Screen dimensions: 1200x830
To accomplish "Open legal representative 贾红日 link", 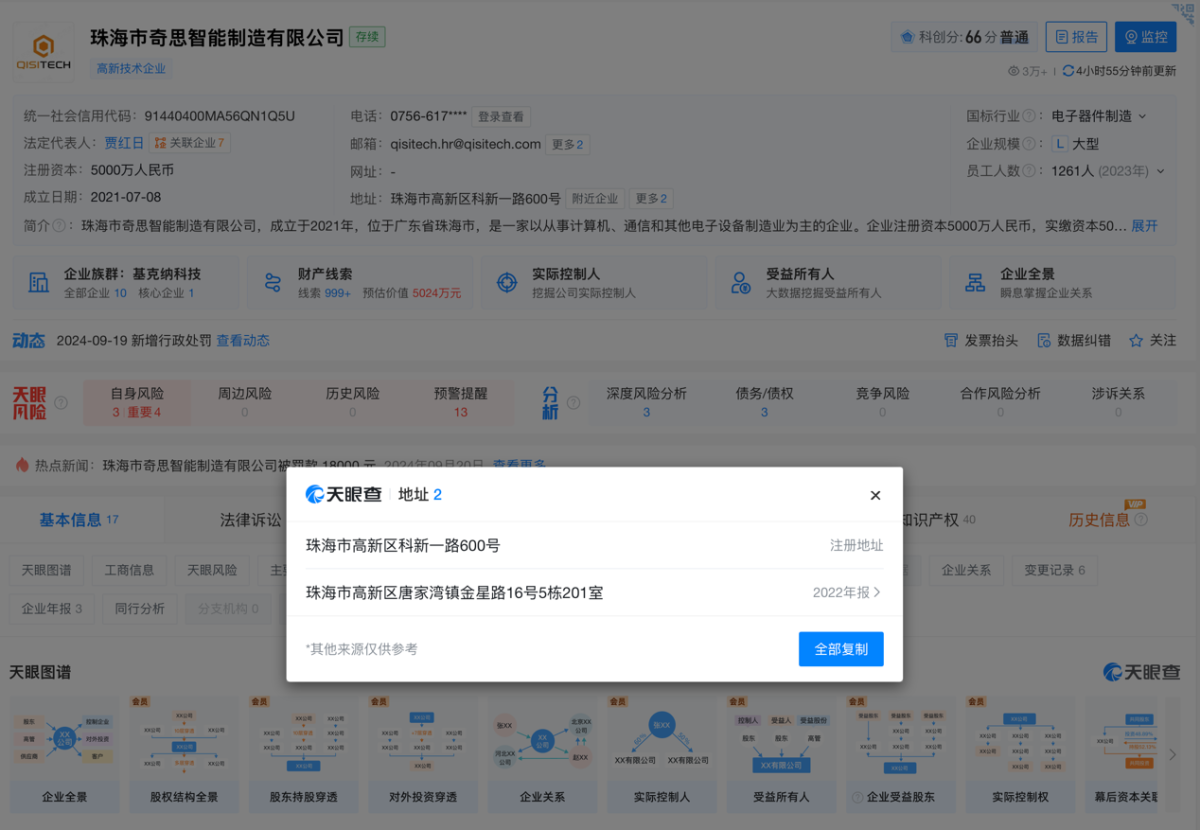I will [124, 143].
